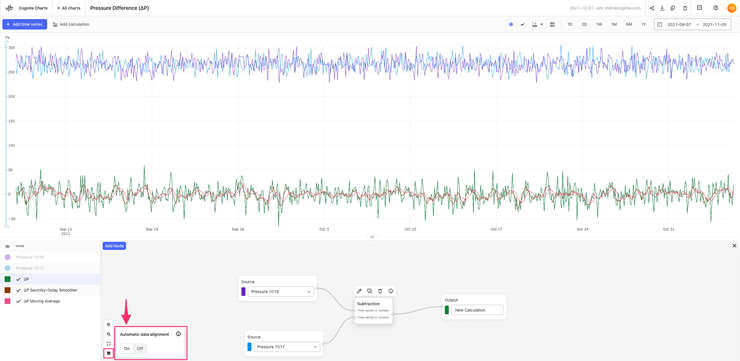Click the zoom out magnifier on node canvas
Screen dimensions: 740x361
(109, 334)
